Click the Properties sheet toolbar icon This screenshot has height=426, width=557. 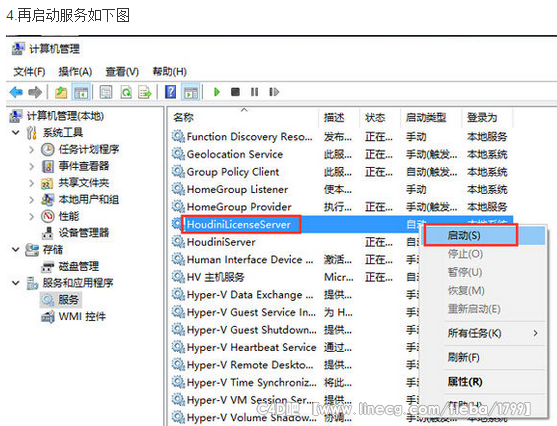[x=106, y=92]
